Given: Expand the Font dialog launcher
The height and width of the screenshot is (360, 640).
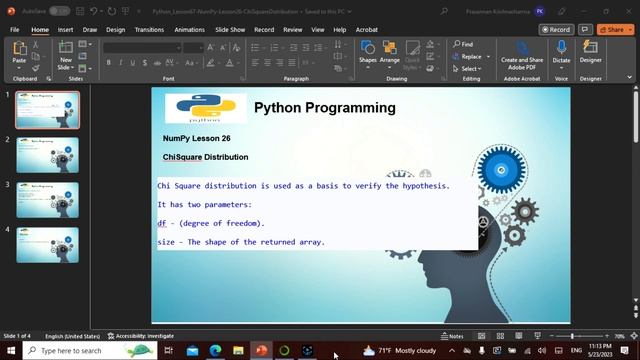Looking at the screenshot, I should coord(242,78).
